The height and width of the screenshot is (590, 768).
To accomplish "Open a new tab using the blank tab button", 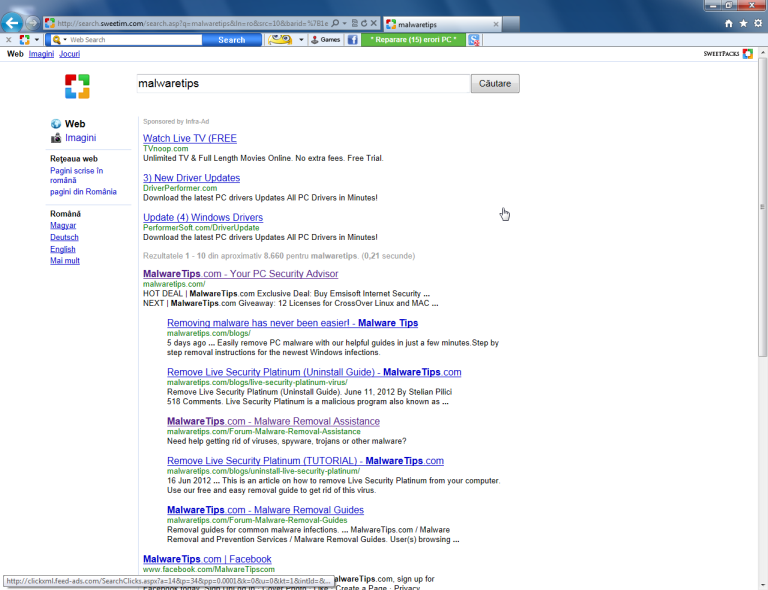I will click(x=511, y=24).
